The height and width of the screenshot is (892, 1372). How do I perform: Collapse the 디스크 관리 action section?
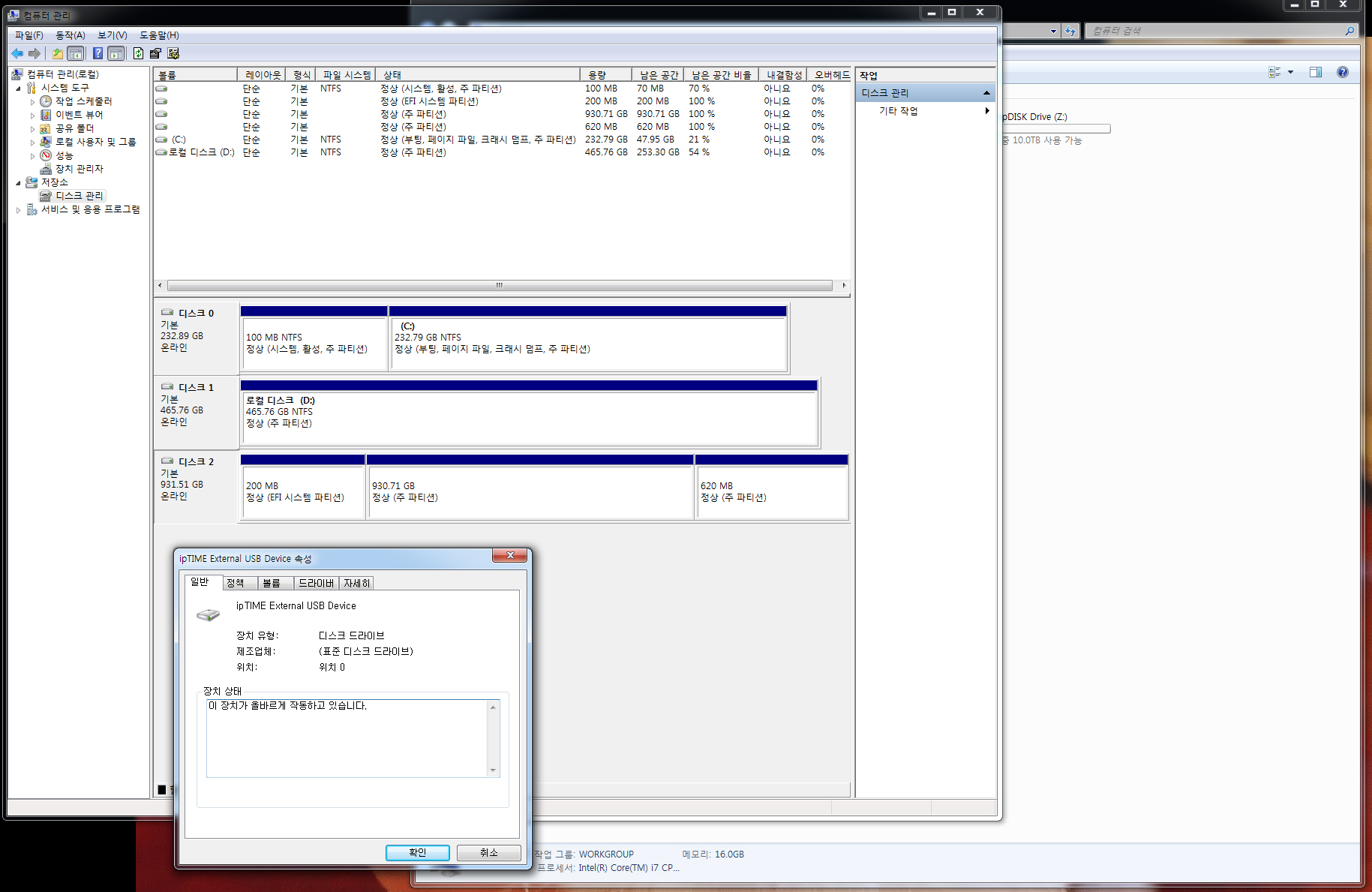tap(986, 93)
